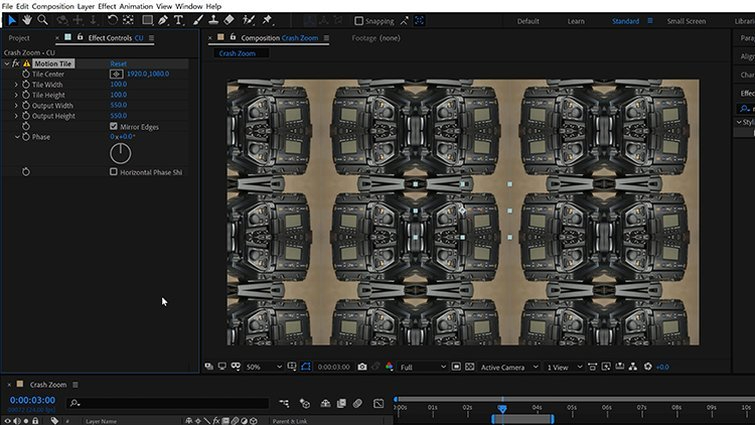Select the Puppet Pin tool
This screenshot has height=425, width=755.
(267, 20)
